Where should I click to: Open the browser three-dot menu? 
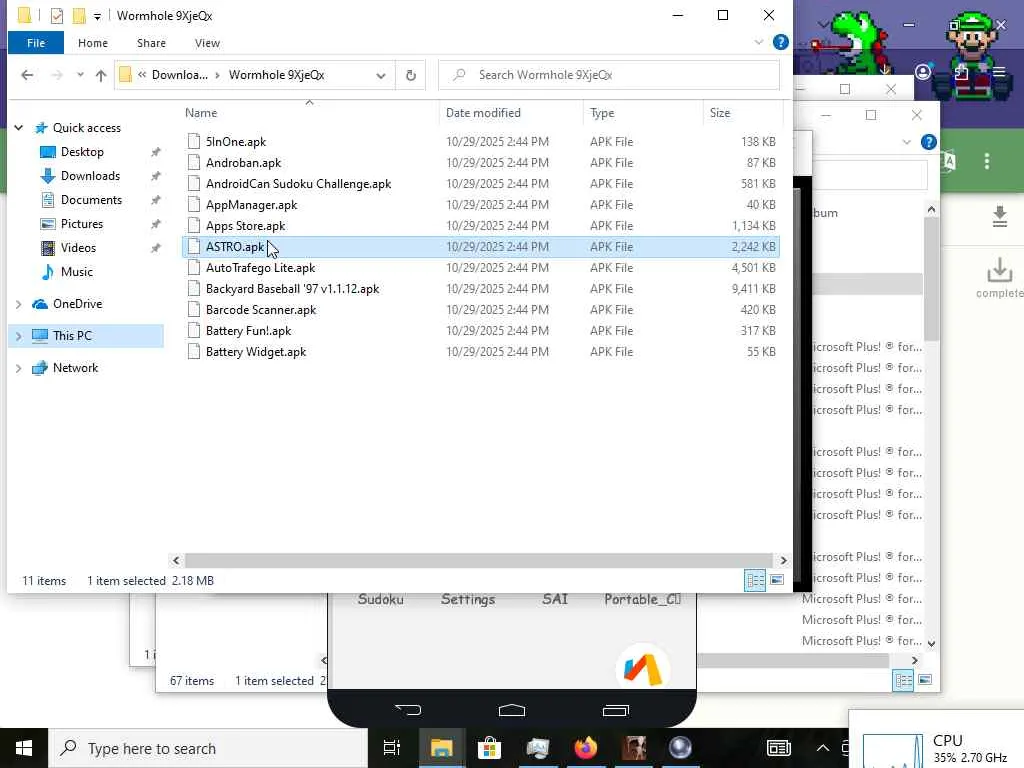987,161
